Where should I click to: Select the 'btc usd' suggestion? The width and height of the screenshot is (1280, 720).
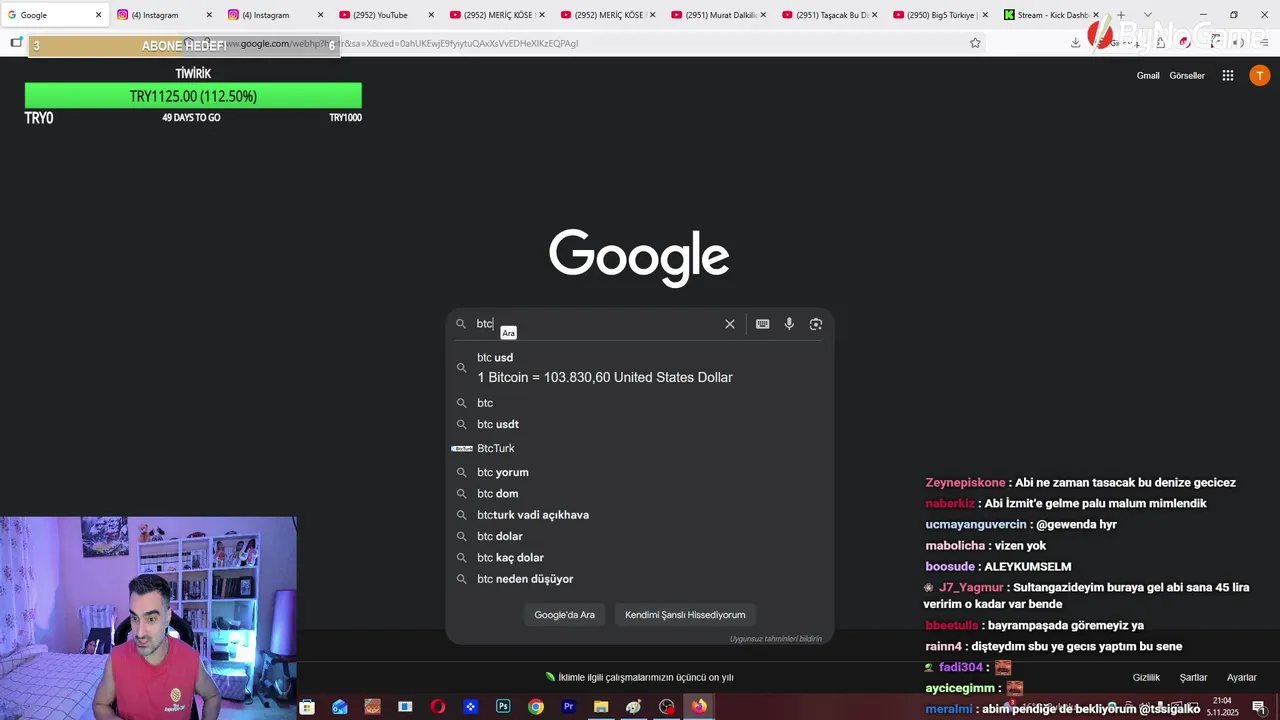click(x=639, y=368)
